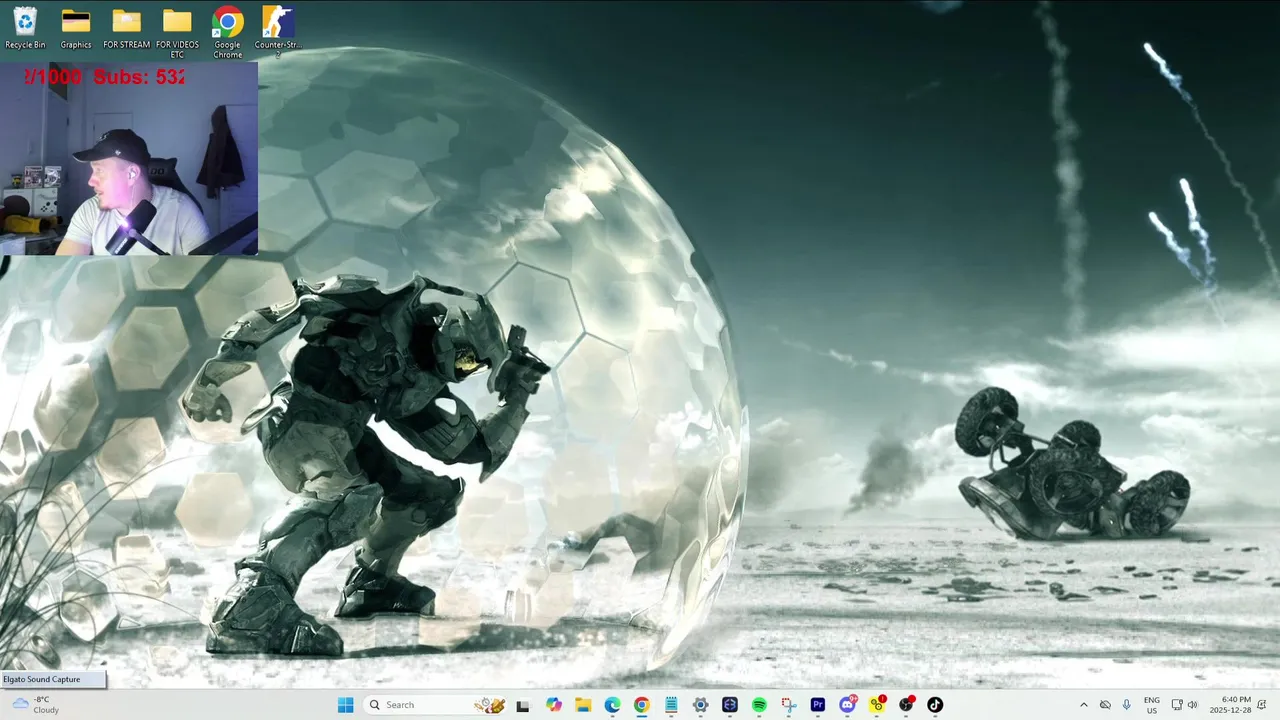Open the dark blue taskbar app beside Settings

[x=730, y=705]
